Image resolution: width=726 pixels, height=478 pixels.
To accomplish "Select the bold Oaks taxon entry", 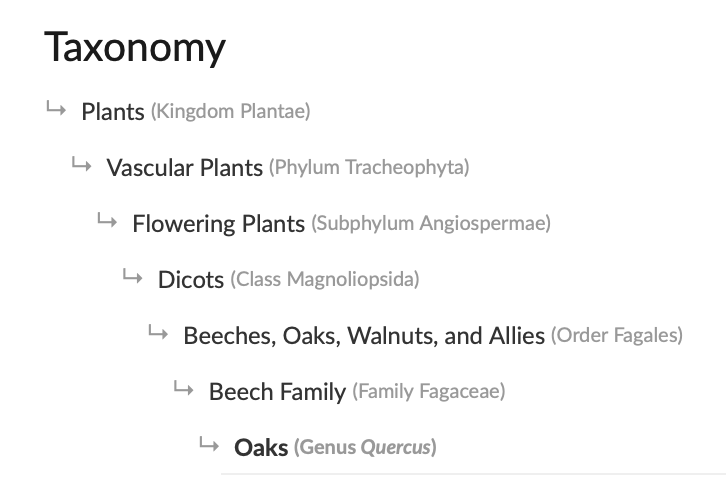I will (x=261, y=448).
